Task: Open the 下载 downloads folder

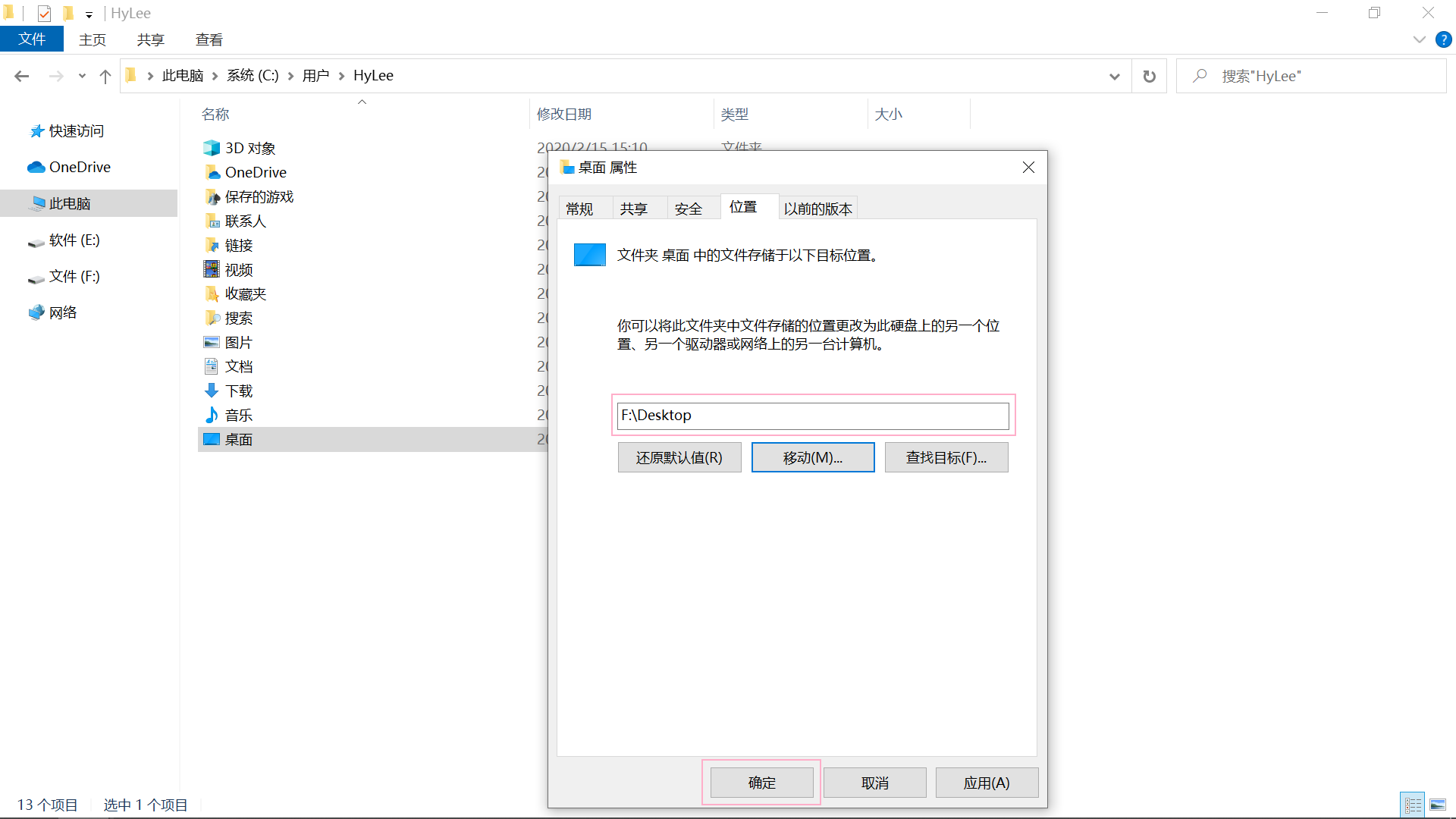Action: [238, 391]
